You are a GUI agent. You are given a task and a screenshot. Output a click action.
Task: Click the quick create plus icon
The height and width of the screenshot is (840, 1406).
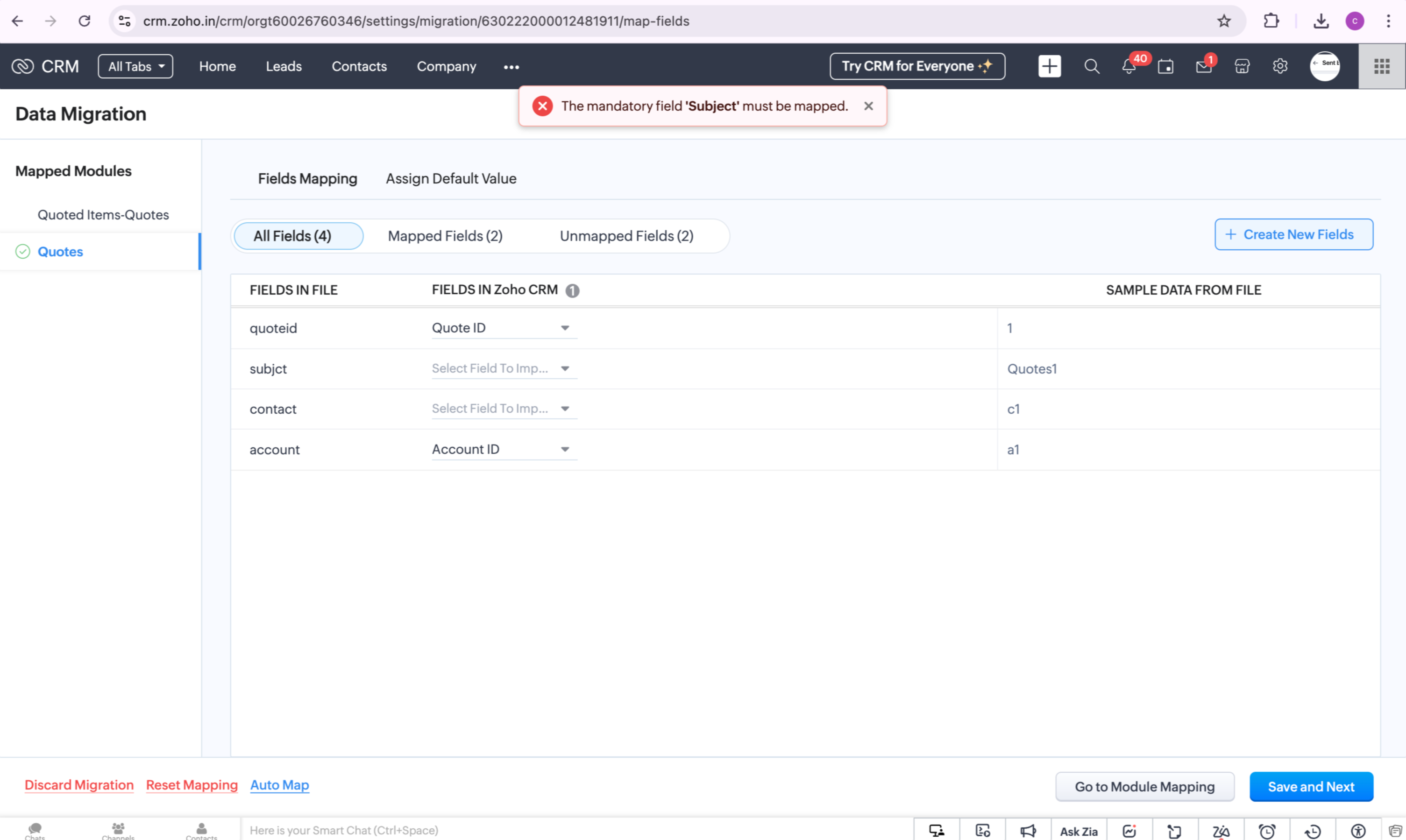(1049, 66)
